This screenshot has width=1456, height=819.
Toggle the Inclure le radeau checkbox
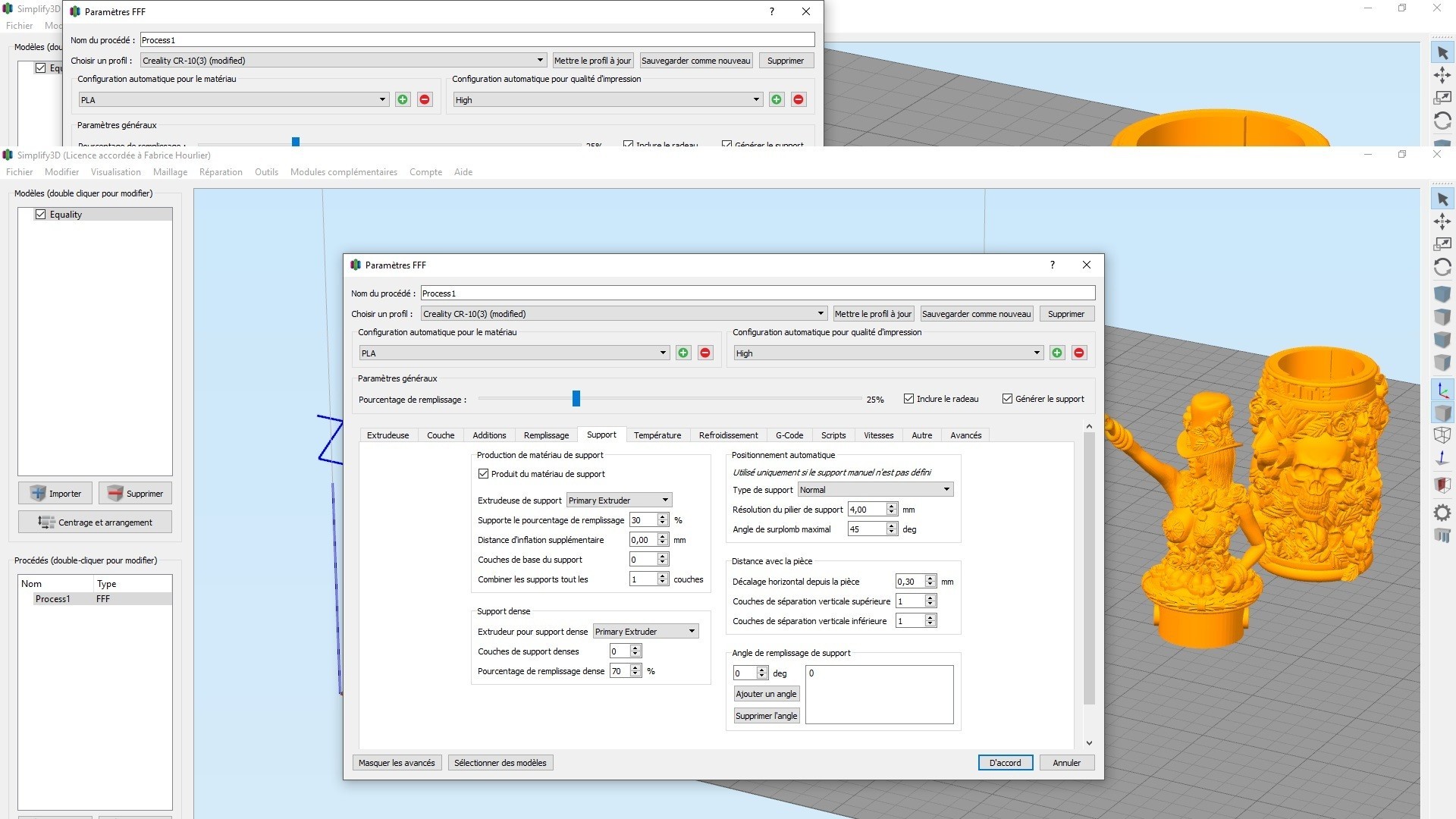(908, 399)
